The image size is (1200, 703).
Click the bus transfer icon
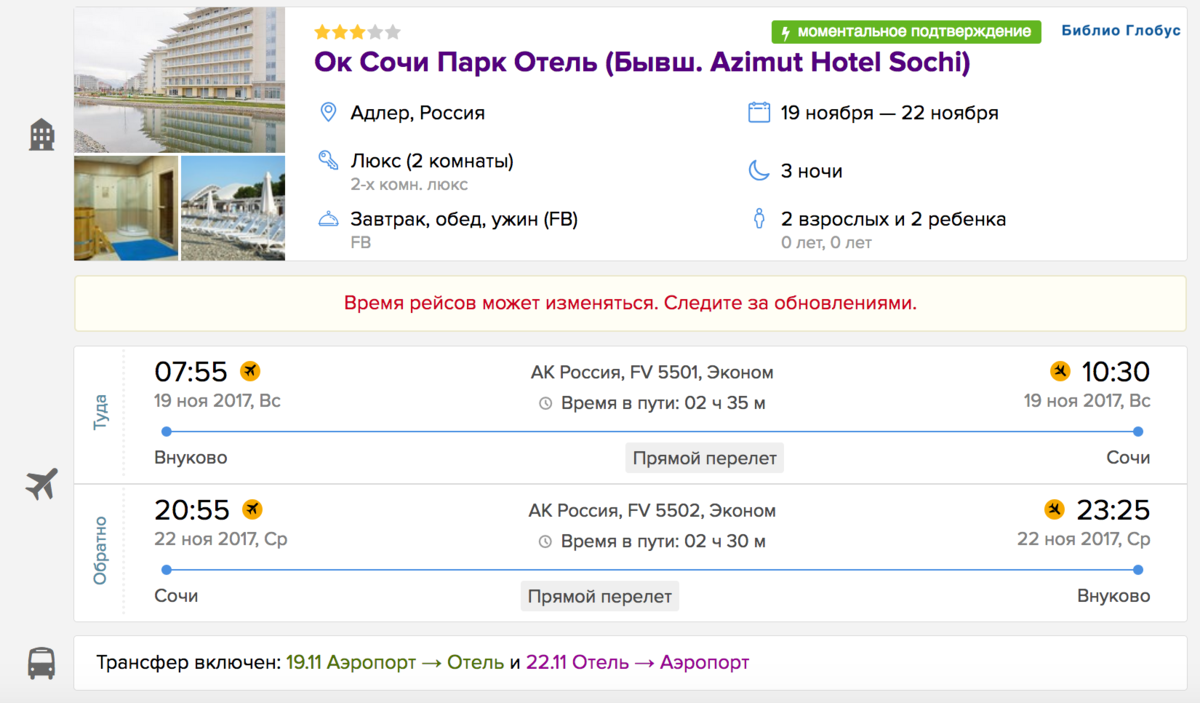point(41,662)
